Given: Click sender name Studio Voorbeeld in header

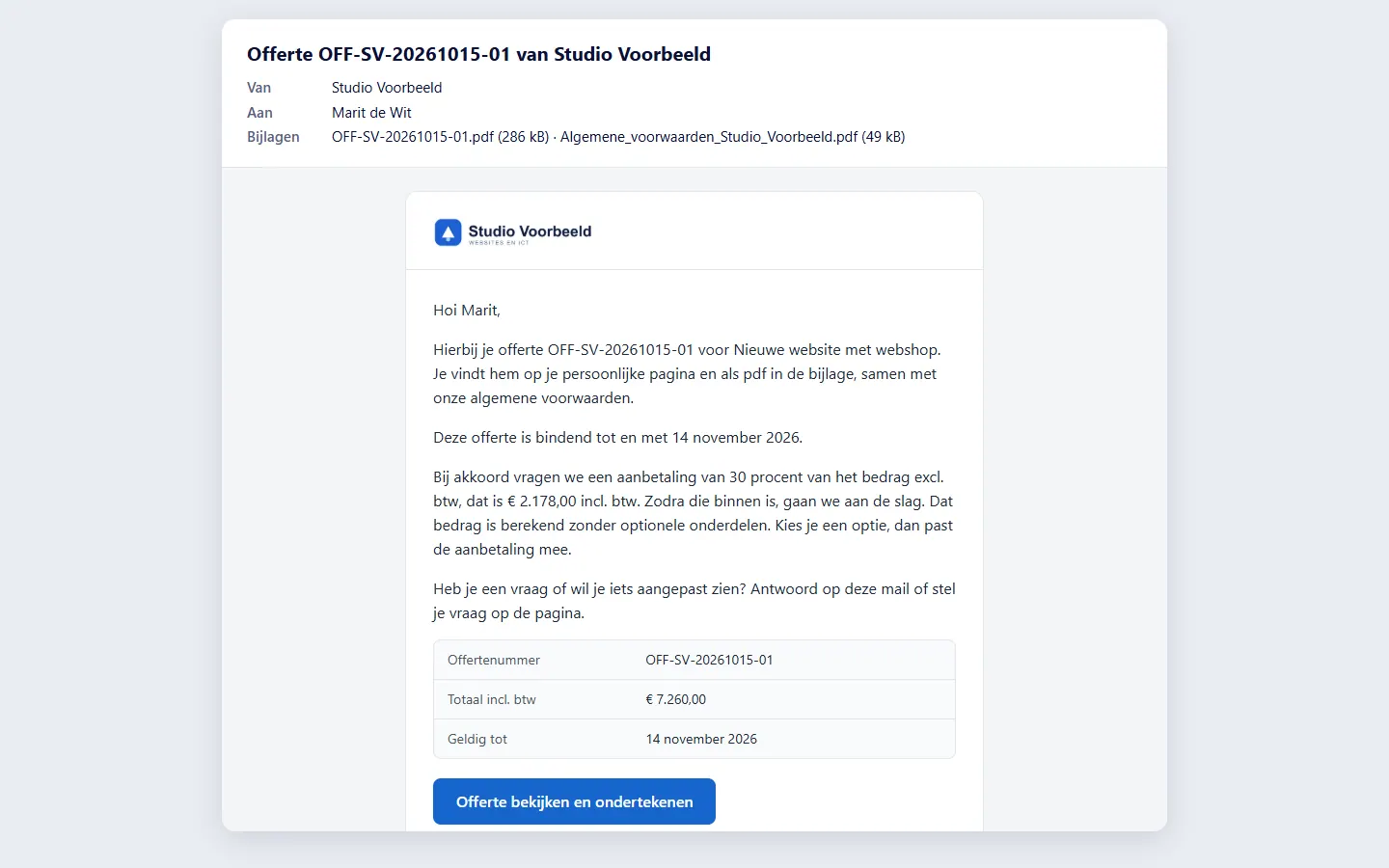Looking at the screenshot, I should click(x=387, y=88).
